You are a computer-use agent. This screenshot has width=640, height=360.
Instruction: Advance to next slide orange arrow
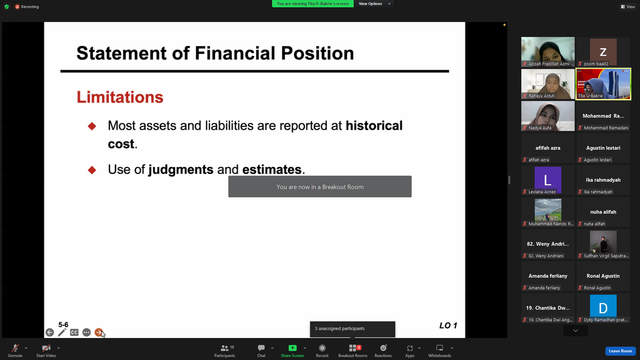tap(98, 332)
